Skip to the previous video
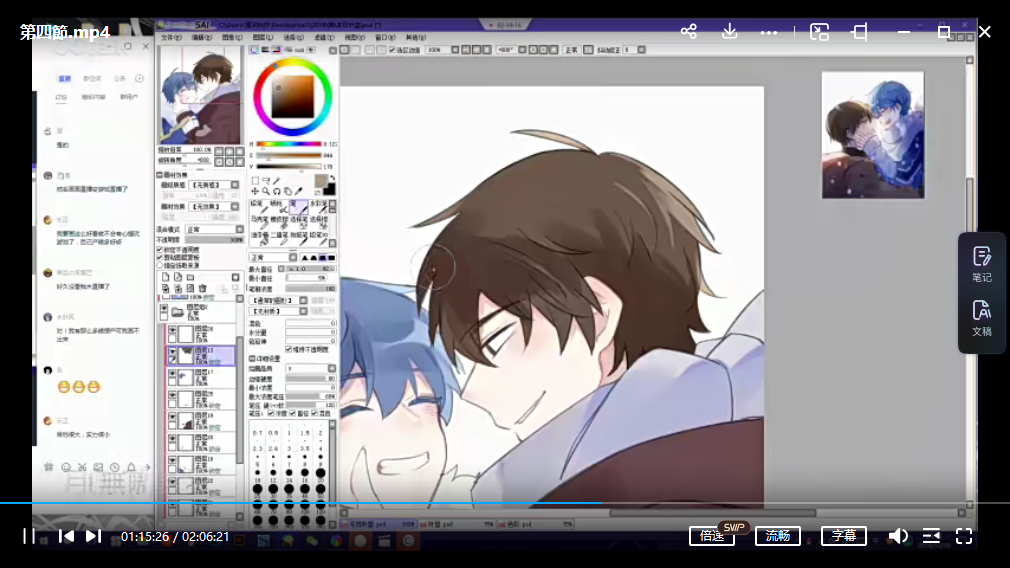 66,536
